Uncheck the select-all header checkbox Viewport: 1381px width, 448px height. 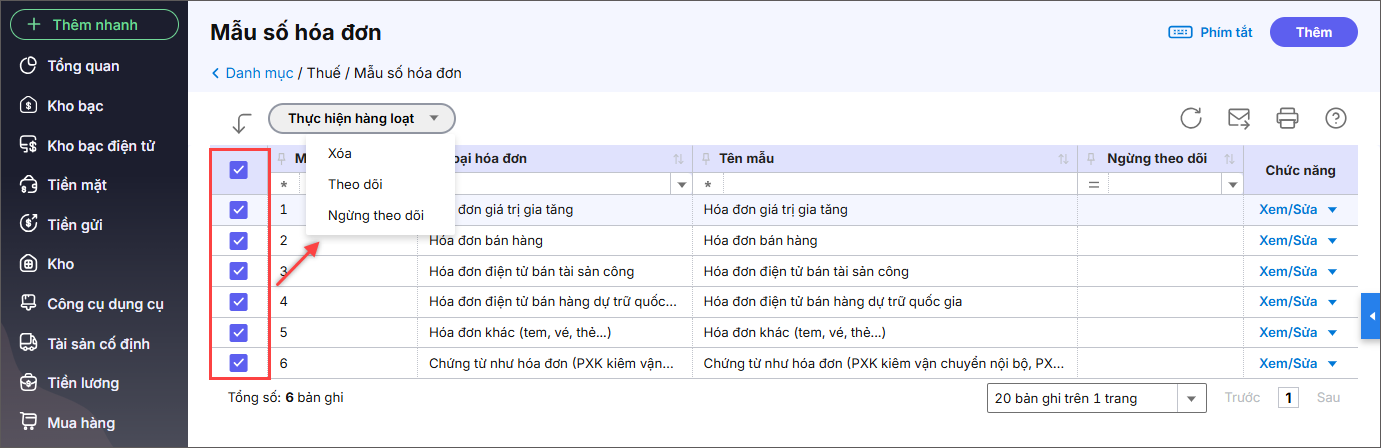[238, 170]
